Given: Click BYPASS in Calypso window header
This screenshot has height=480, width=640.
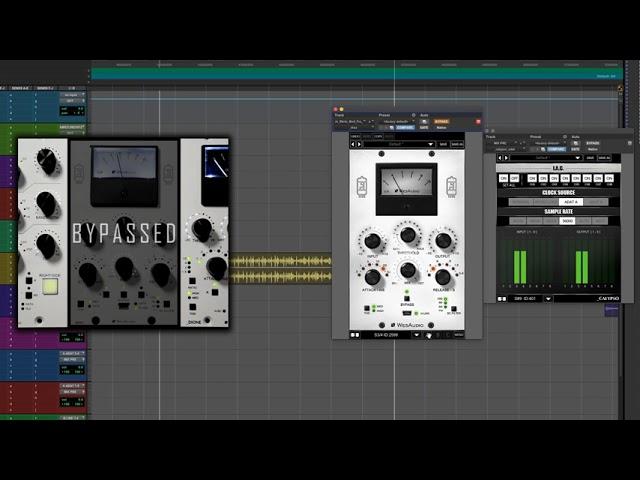Looking at the screenshot, I should pyautogui.click(x=593, y=143).
